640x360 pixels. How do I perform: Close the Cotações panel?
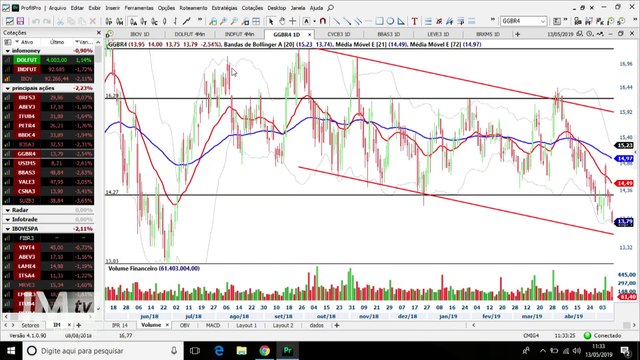tap(98, 33)
